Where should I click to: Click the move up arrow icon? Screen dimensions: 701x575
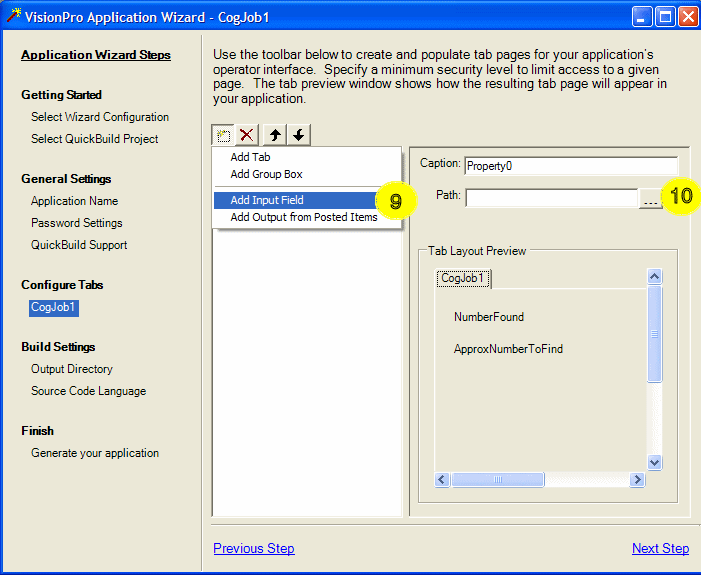click(276, 135)
